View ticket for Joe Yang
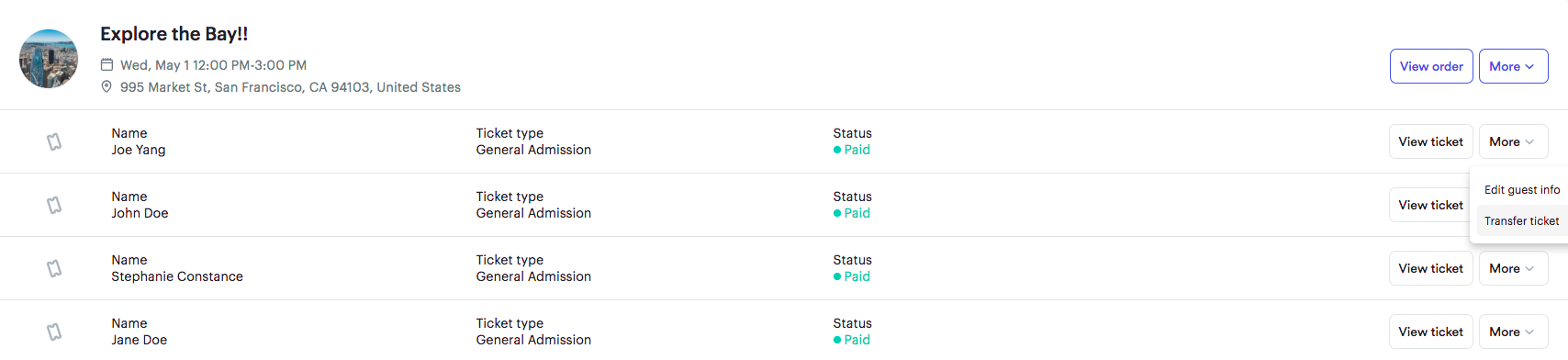Screen dimensions: 1568x360 click(1430, 141)
